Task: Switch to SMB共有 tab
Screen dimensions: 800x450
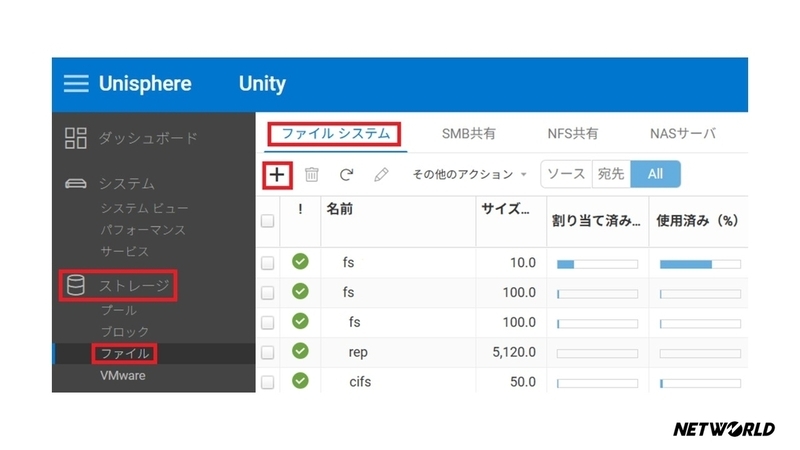Action: pyautogui.click(x=468, y=134)
